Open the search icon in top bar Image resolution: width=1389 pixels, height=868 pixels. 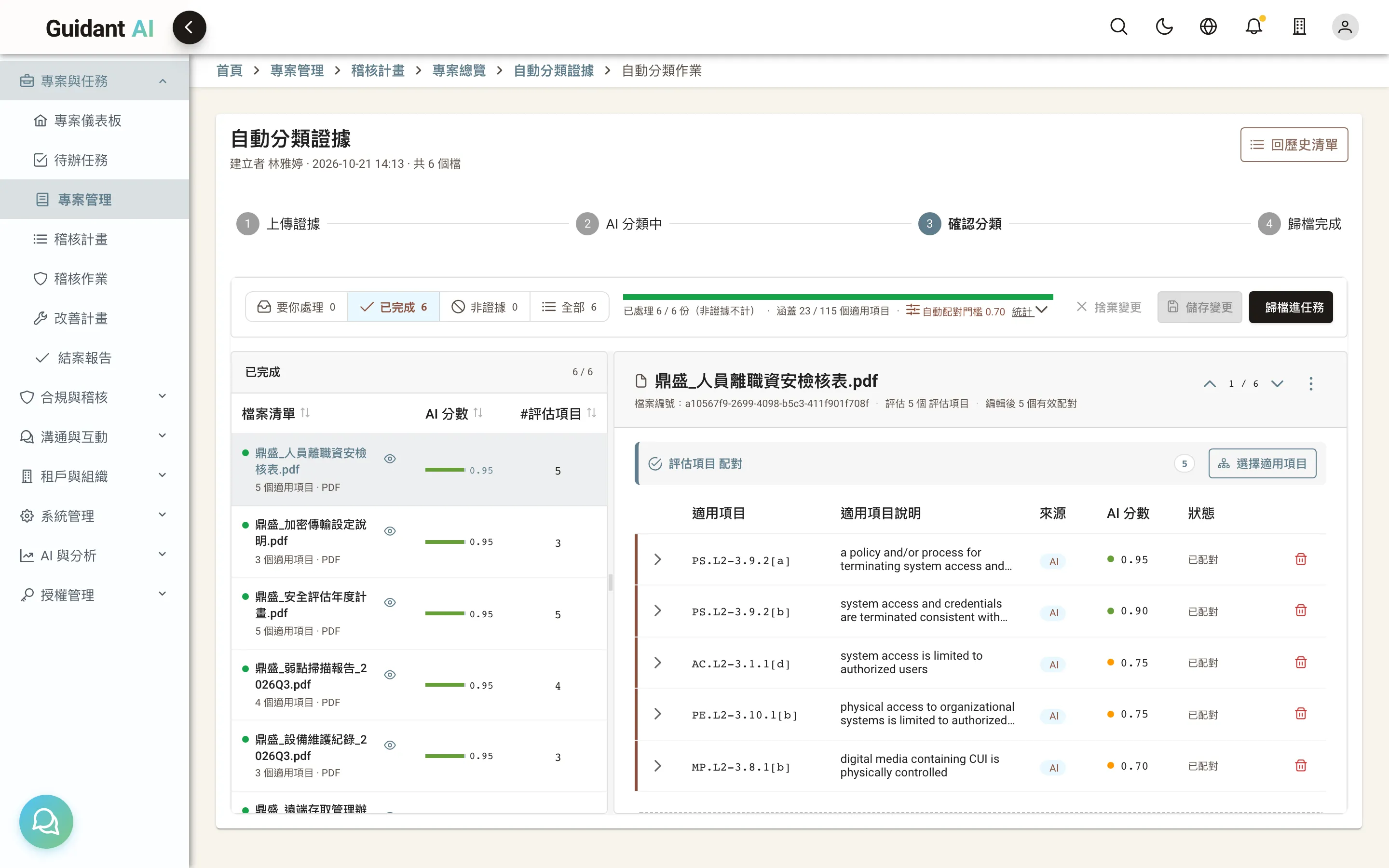1118,27
